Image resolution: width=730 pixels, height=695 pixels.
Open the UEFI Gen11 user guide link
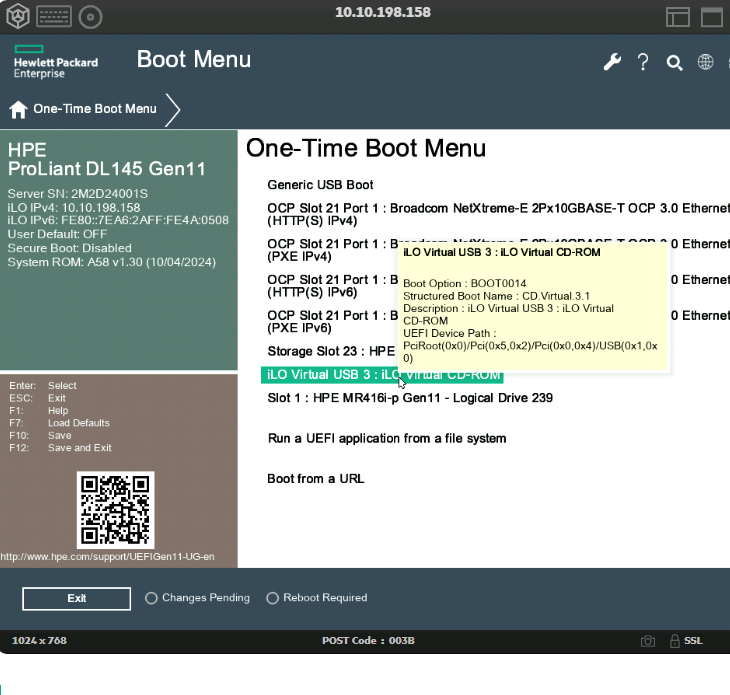108,557
